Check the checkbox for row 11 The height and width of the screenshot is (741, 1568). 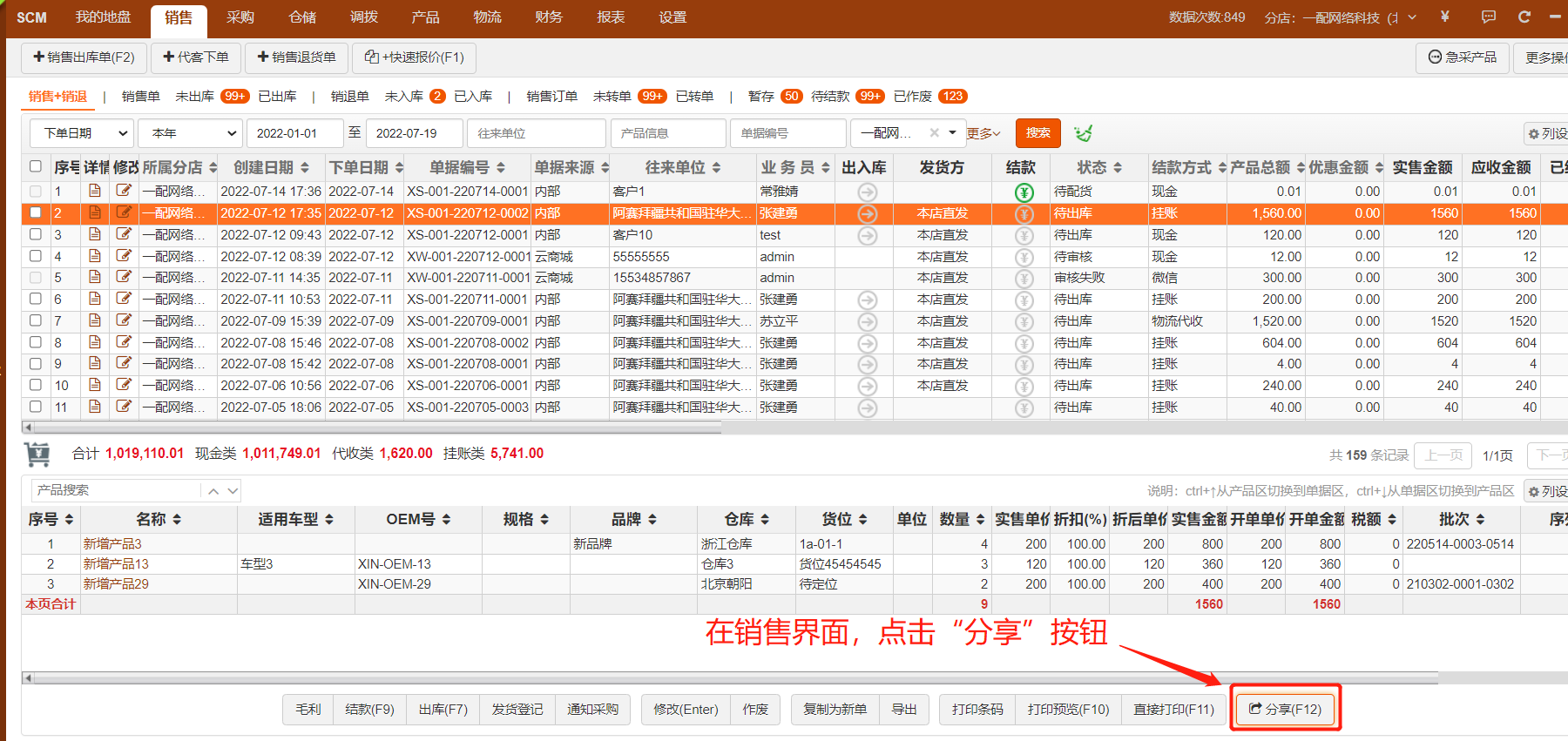tap(36, 407)
